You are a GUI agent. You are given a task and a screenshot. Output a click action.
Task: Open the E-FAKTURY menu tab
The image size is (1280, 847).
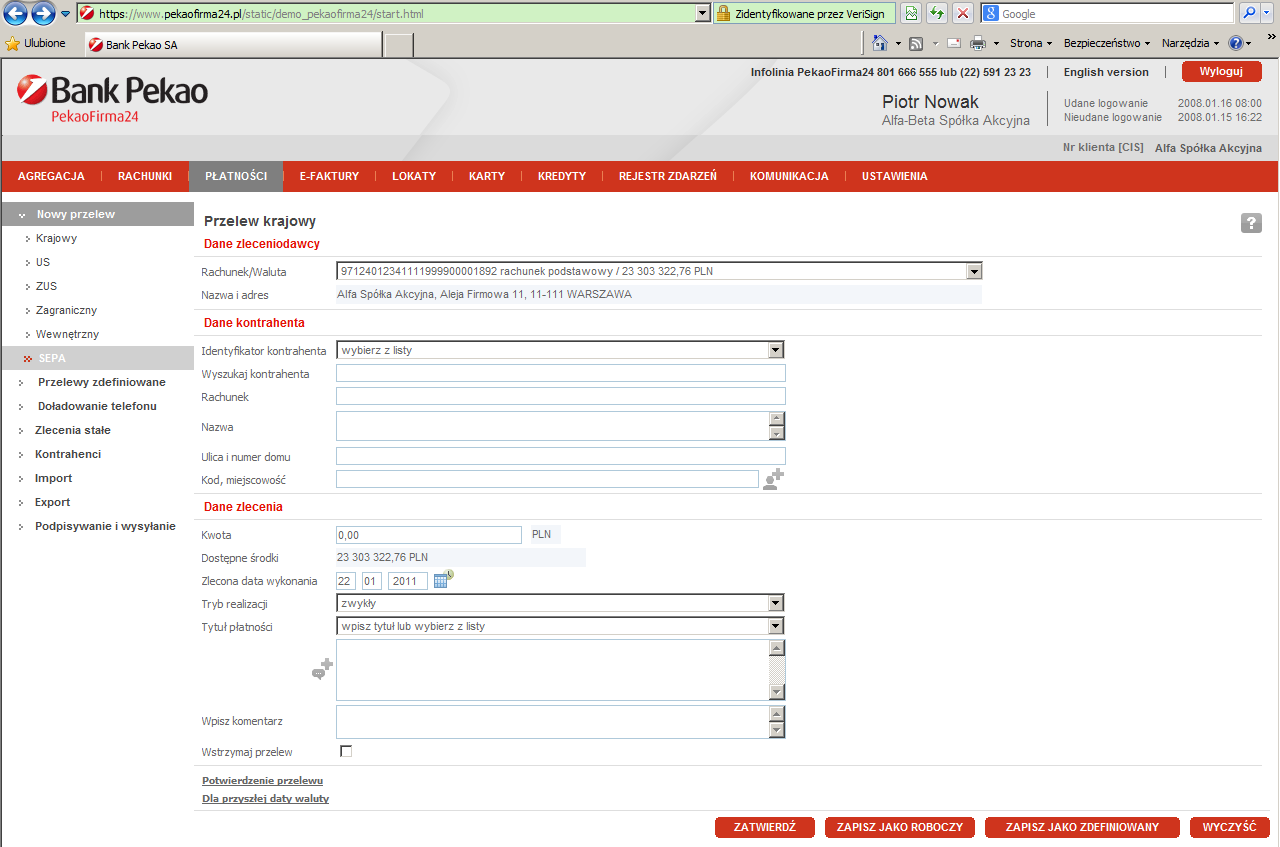329,176
